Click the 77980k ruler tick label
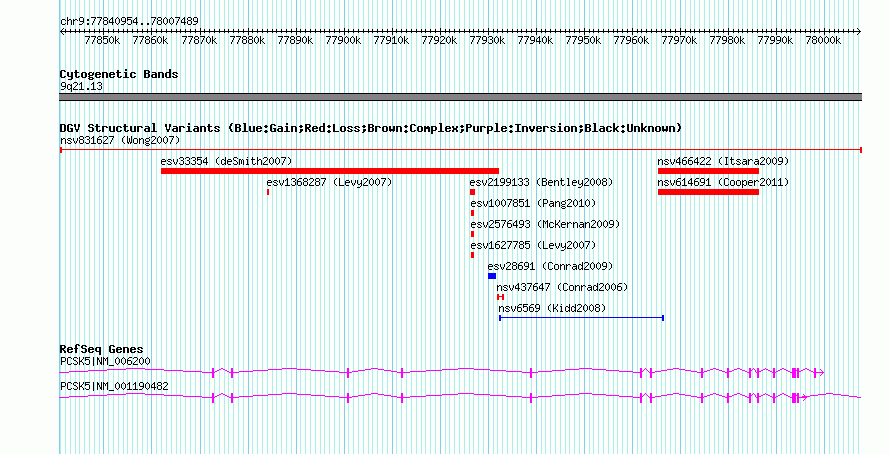 (728, 40)
